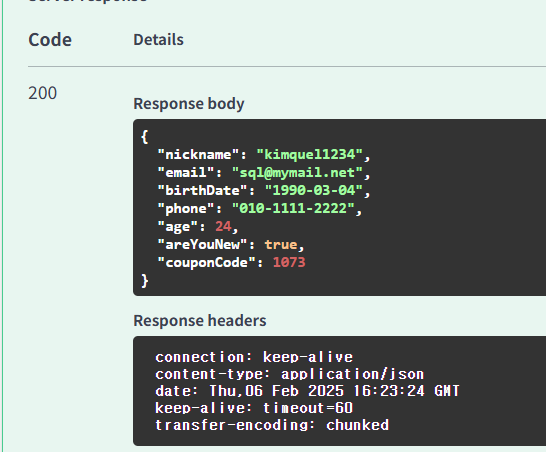This screenshot has width=546, height=452.
Task: Click the phone value 010-1111-2222
Action: point(293,208)
